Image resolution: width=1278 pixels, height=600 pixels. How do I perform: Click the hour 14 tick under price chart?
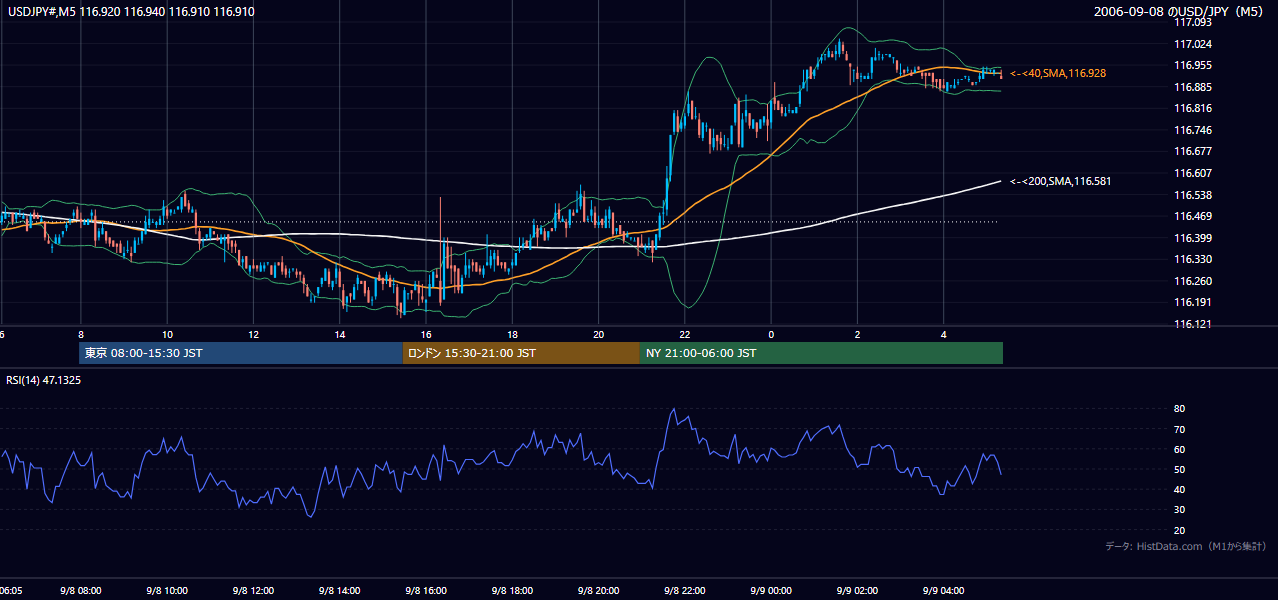tap(340, 334)
